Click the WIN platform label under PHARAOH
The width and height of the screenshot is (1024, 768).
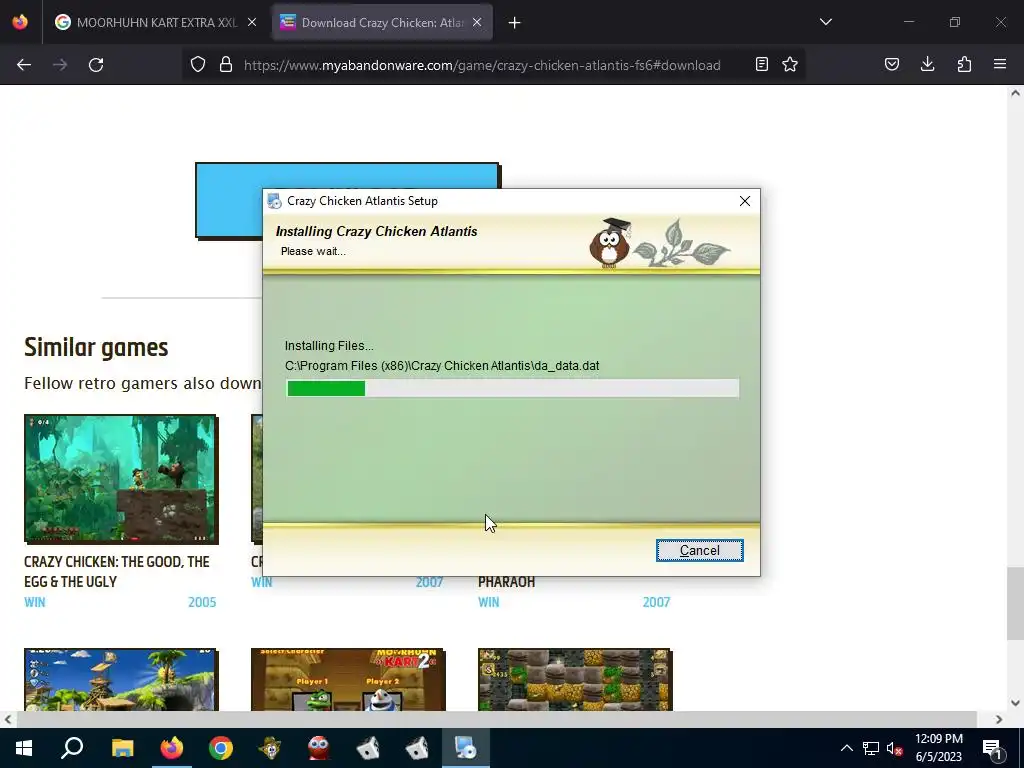(x=488, y=602)
